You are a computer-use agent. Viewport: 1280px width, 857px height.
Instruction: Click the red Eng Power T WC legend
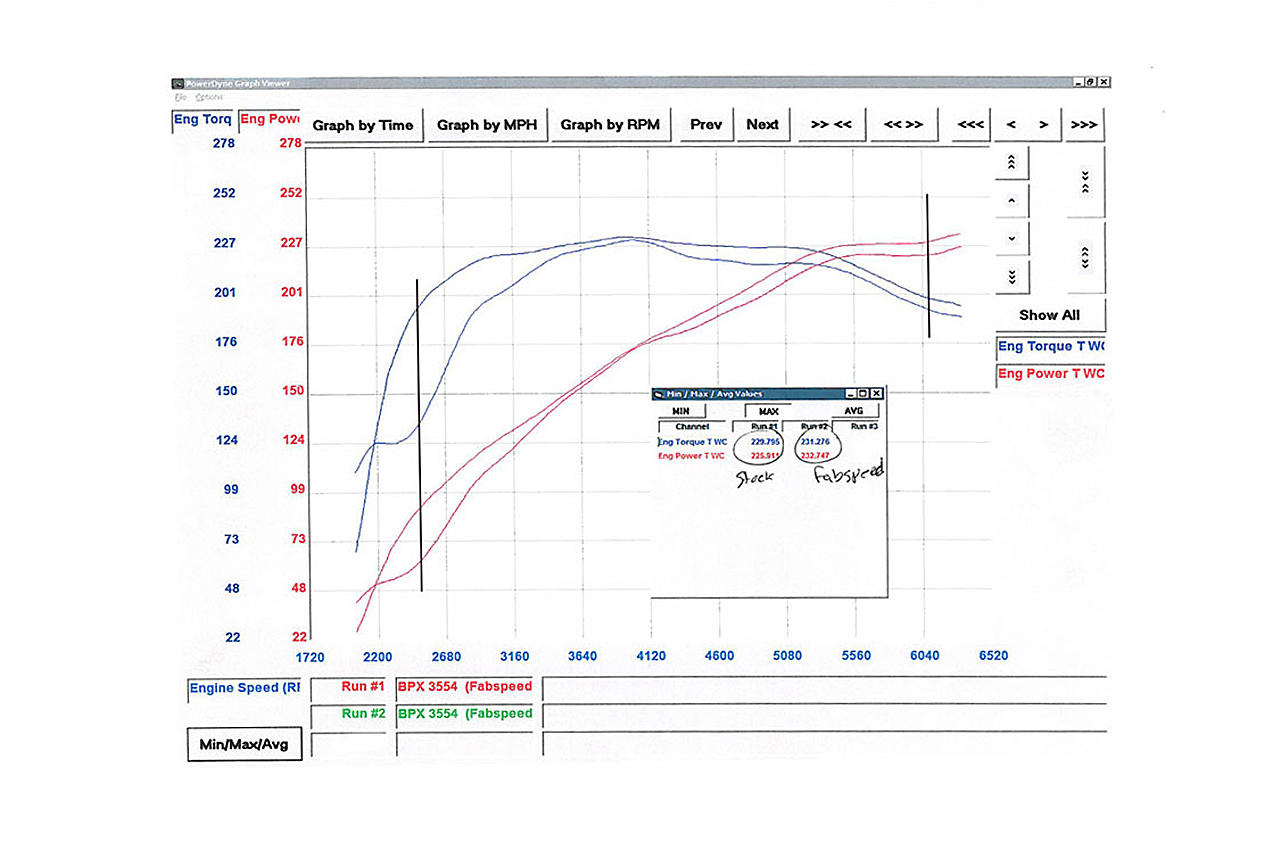point(1050,374)
